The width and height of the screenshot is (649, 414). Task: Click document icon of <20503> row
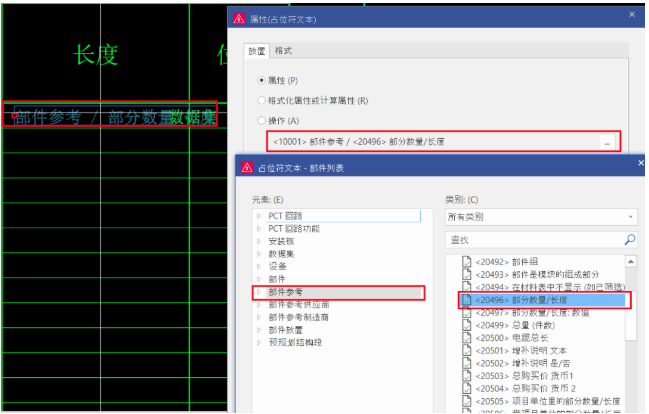click(466, 376)
